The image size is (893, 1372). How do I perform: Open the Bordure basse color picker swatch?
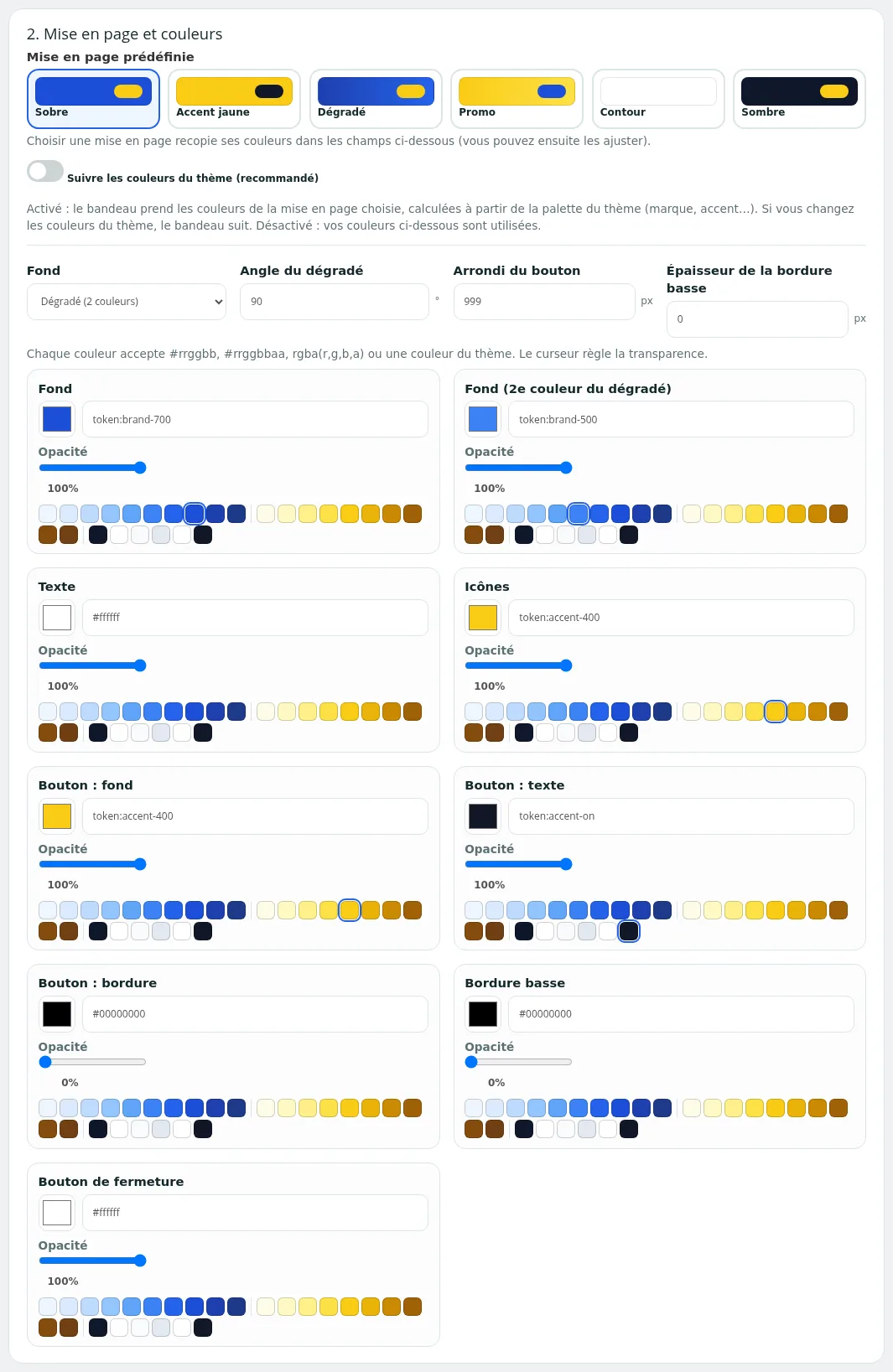(483, 1014)
